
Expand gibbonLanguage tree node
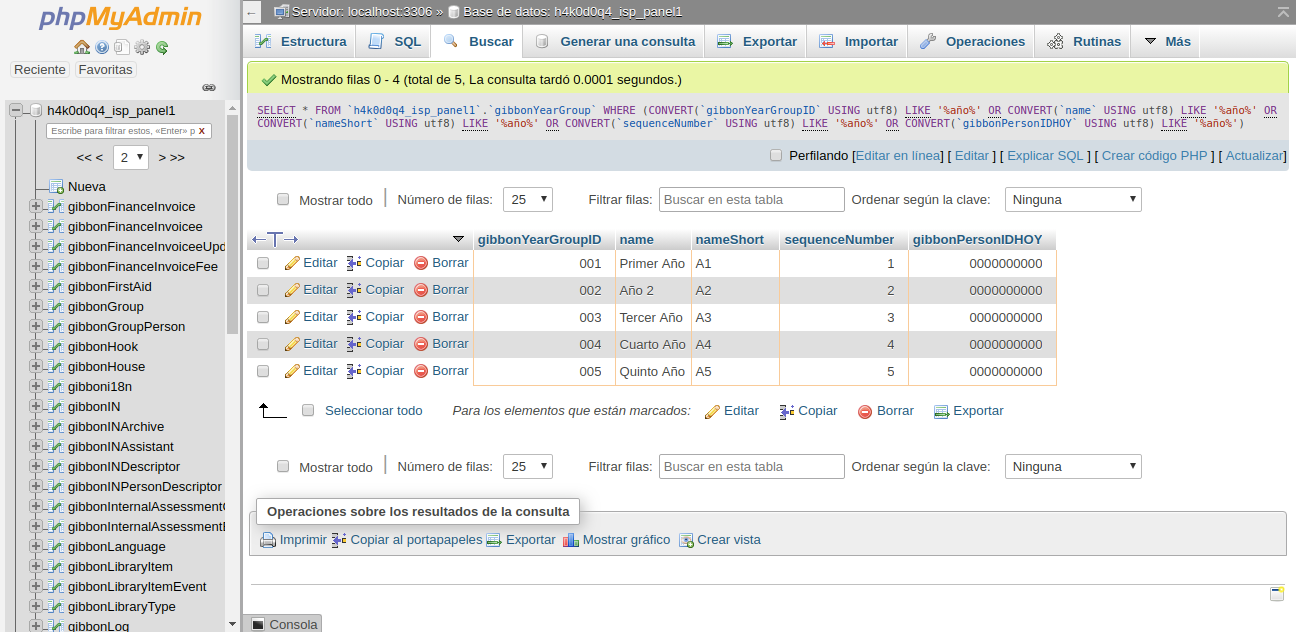[x=36, y=547]
